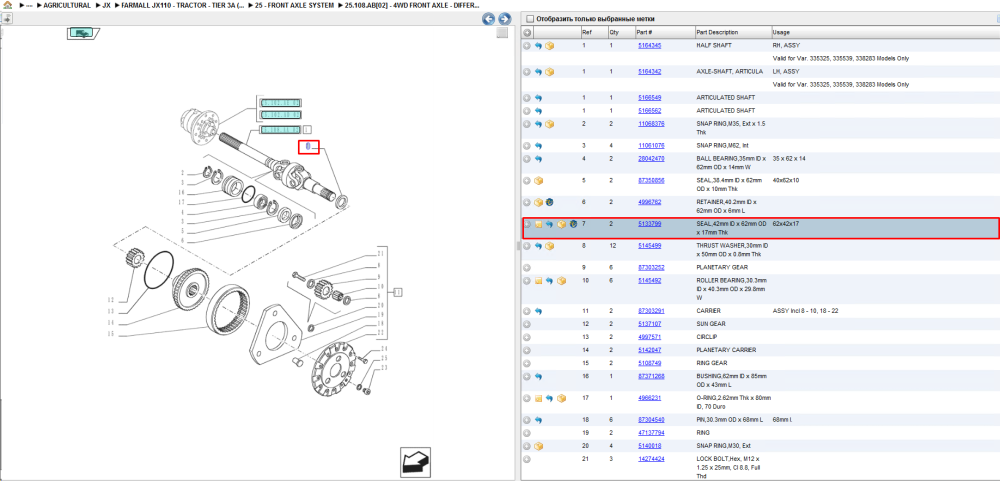The width and height of the screenshot is (1000, 481).
Task: Click globe icon in RETAINER row
Action: click(549, 202)
